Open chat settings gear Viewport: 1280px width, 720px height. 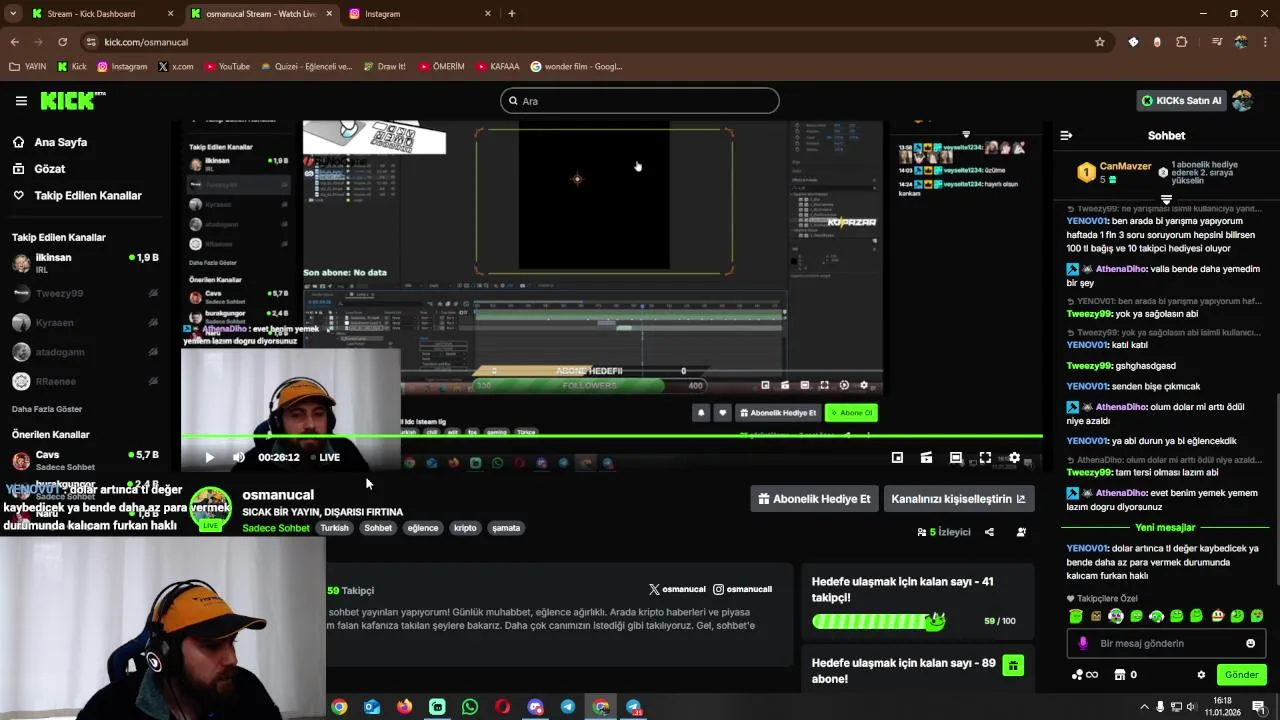1201,675
